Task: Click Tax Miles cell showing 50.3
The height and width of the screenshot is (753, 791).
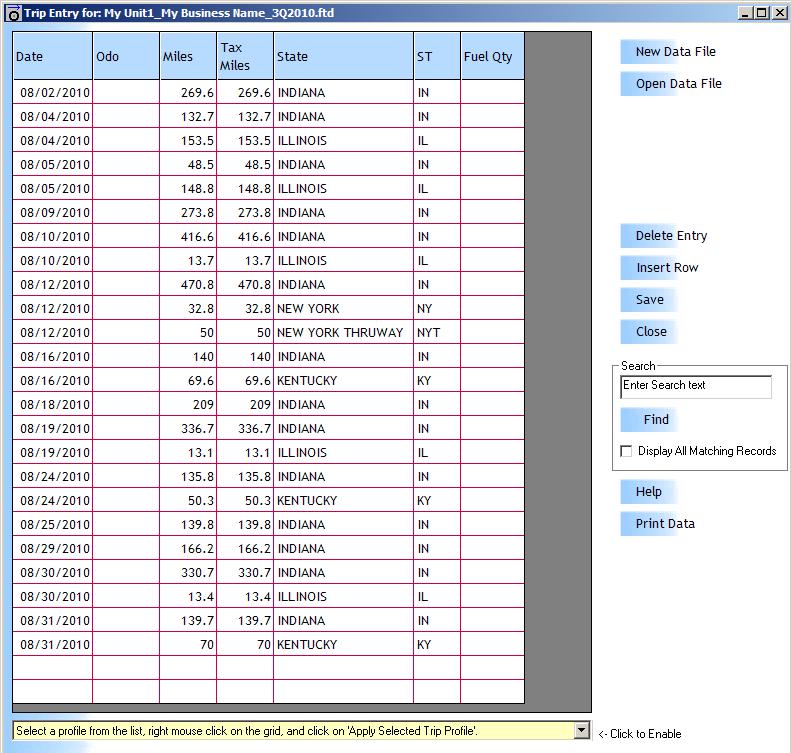Action: tap(245, 500)
